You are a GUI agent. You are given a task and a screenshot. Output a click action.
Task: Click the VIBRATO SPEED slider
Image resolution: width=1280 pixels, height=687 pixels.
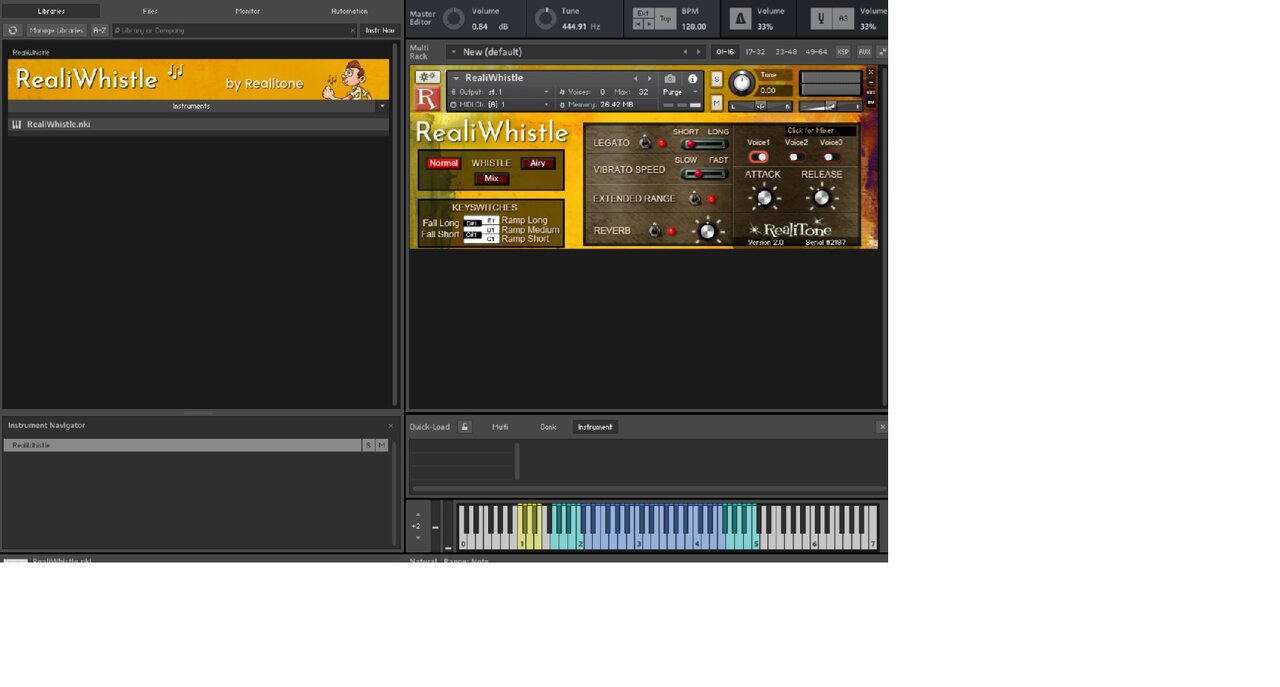pos(704,174)
